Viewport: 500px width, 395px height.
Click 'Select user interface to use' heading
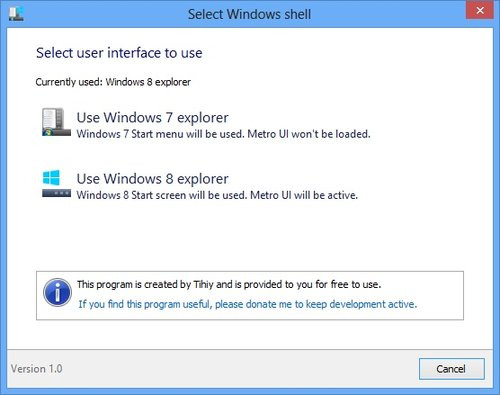(x=119, y=53)
